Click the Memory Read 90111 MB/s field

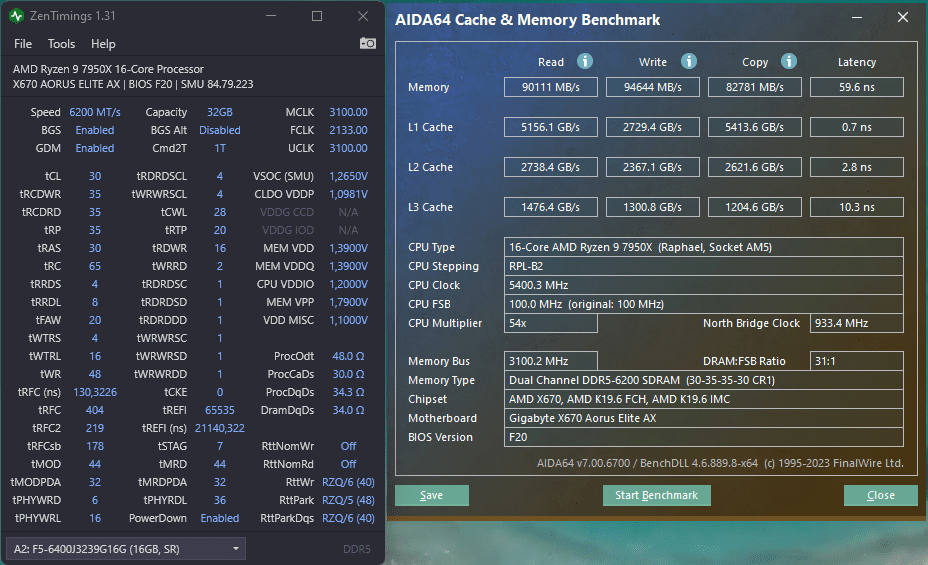click(x=550, y=87)
